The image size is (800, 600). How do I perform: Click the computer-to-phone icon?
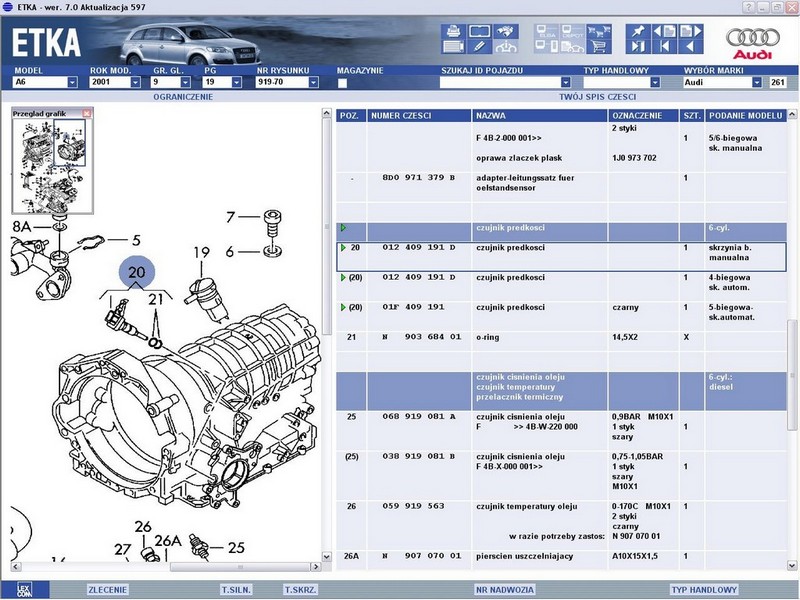(547, 47)
